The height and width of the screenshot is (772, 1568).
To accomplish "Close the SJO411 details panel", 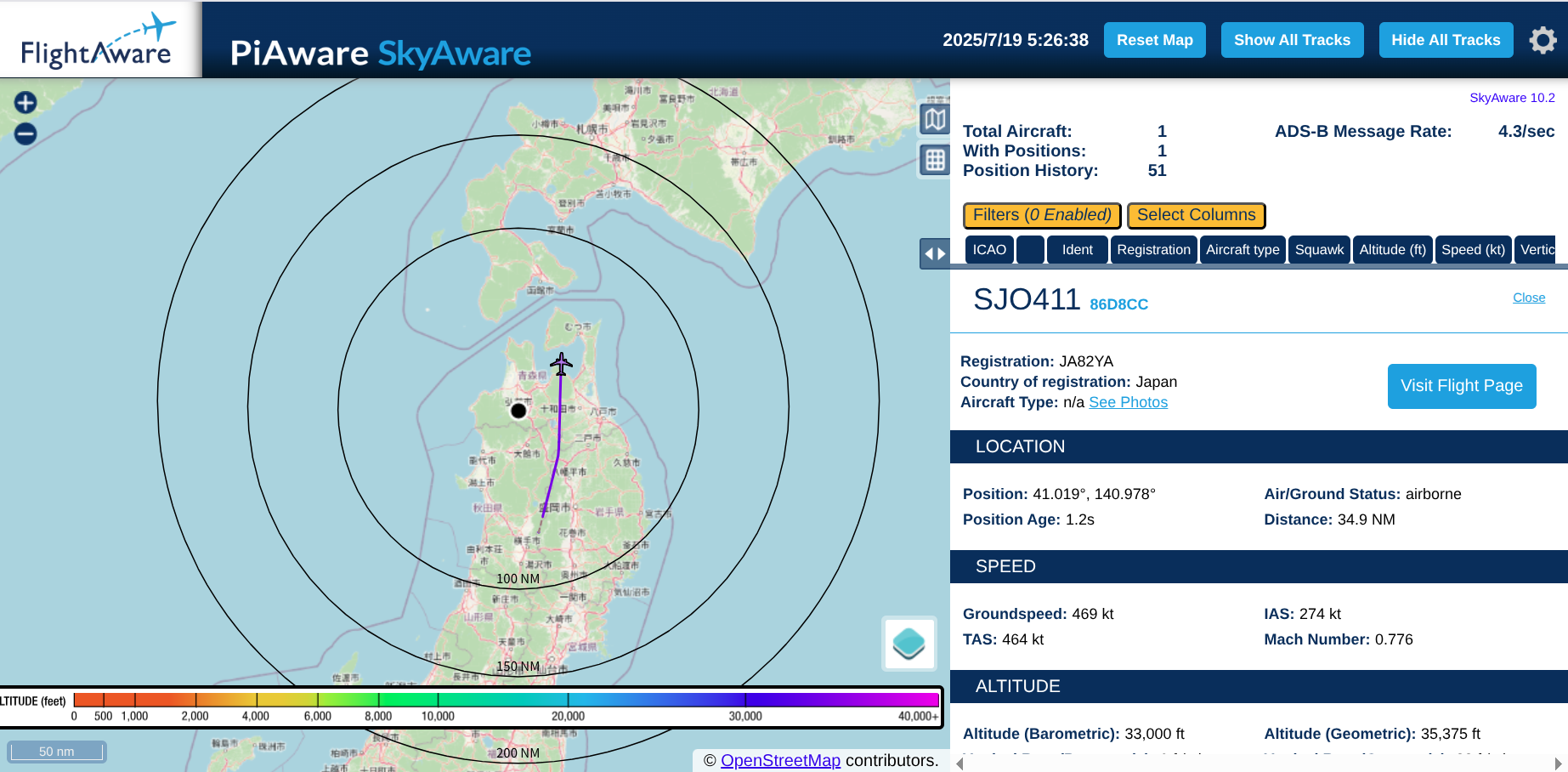I will coord(1528,298).
